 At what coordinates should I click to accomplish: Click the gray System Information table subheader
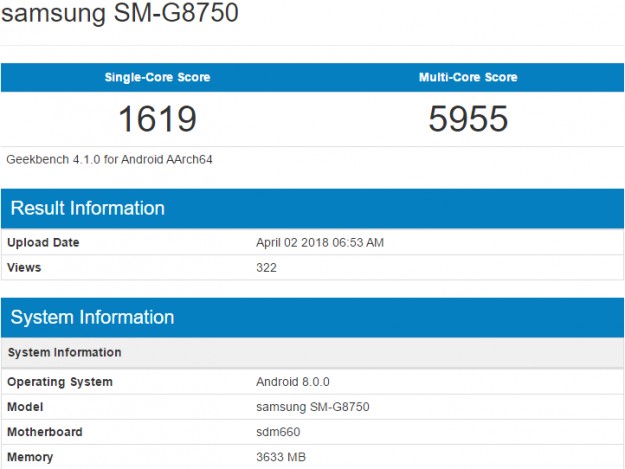pyautogui.click(x=65, y=353)
